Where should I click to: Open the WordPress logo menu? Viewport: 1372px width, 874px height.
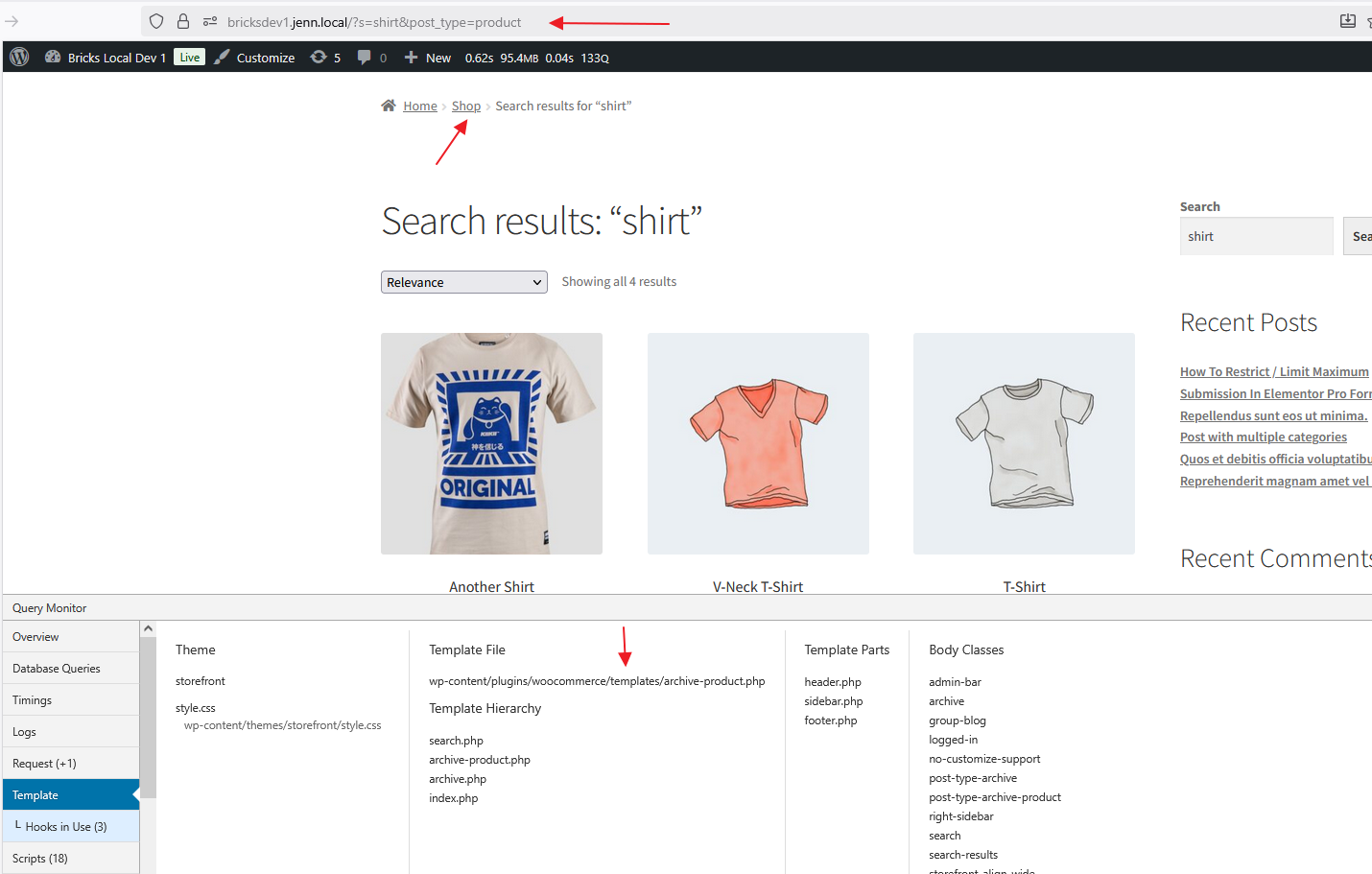pos(19,58)
